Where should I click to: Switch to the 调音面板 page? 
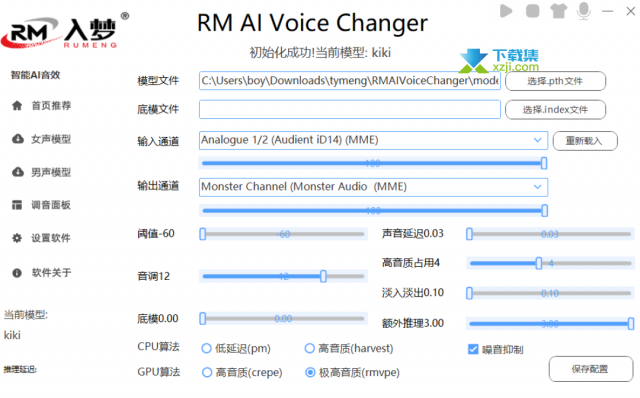[x=51, y=205]
